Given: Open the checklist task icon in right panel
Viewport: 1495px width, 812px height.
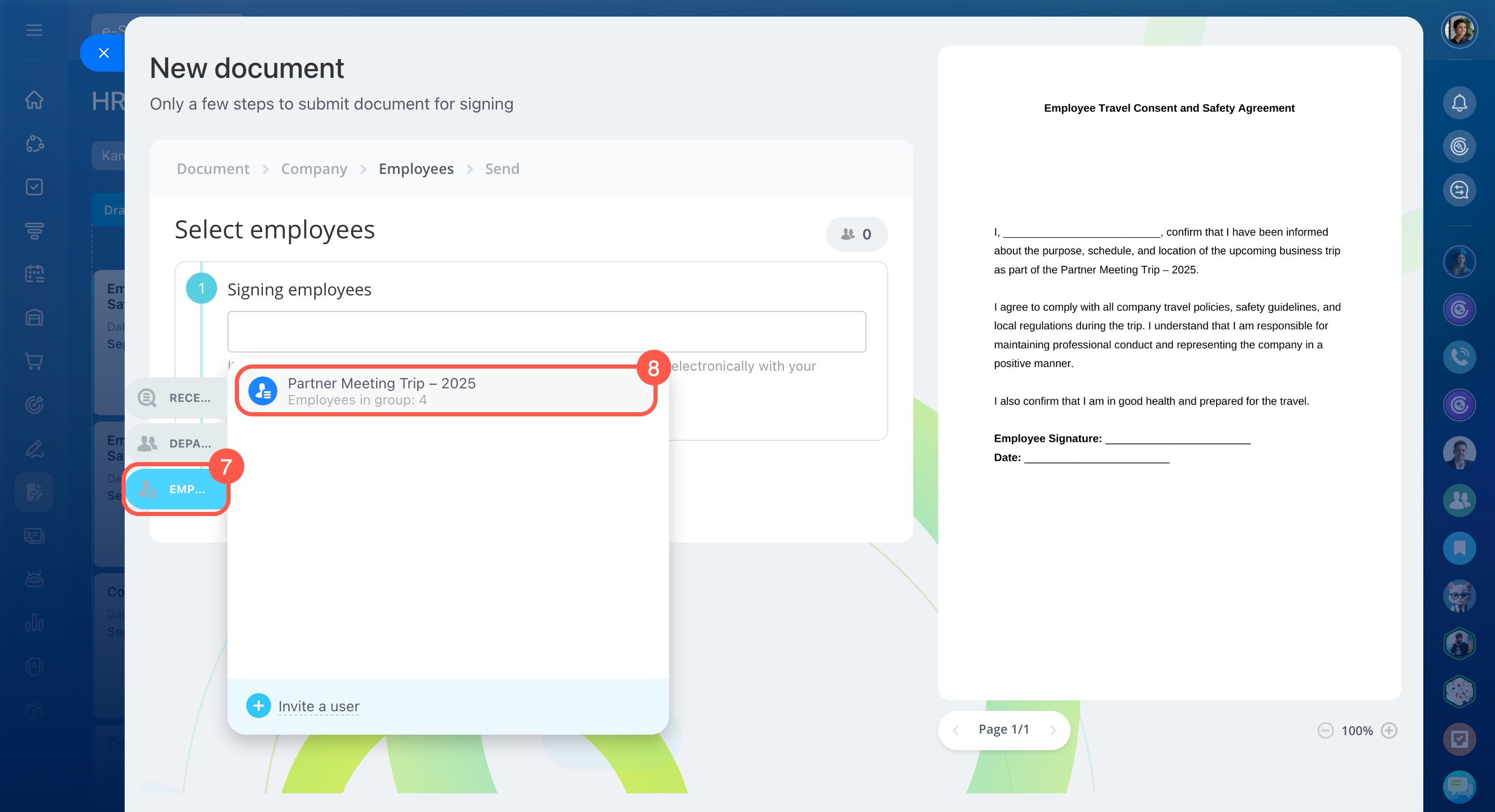Looking at the screenshot, I should pyautogui.click(x=1459, y=738).
